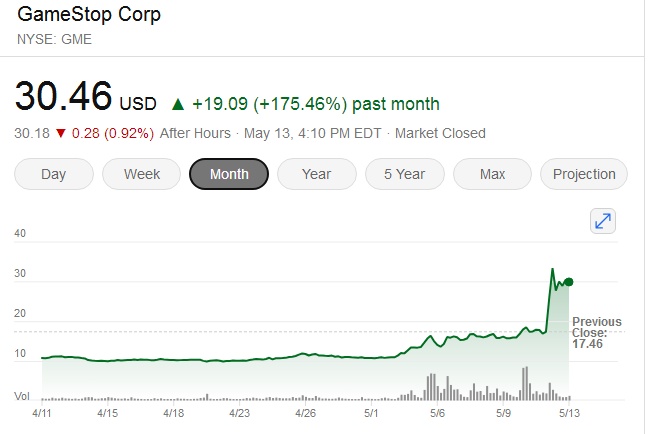Click the 5/6 date axis label
Viewport: 651px width, 434px height.
(437, 412)
